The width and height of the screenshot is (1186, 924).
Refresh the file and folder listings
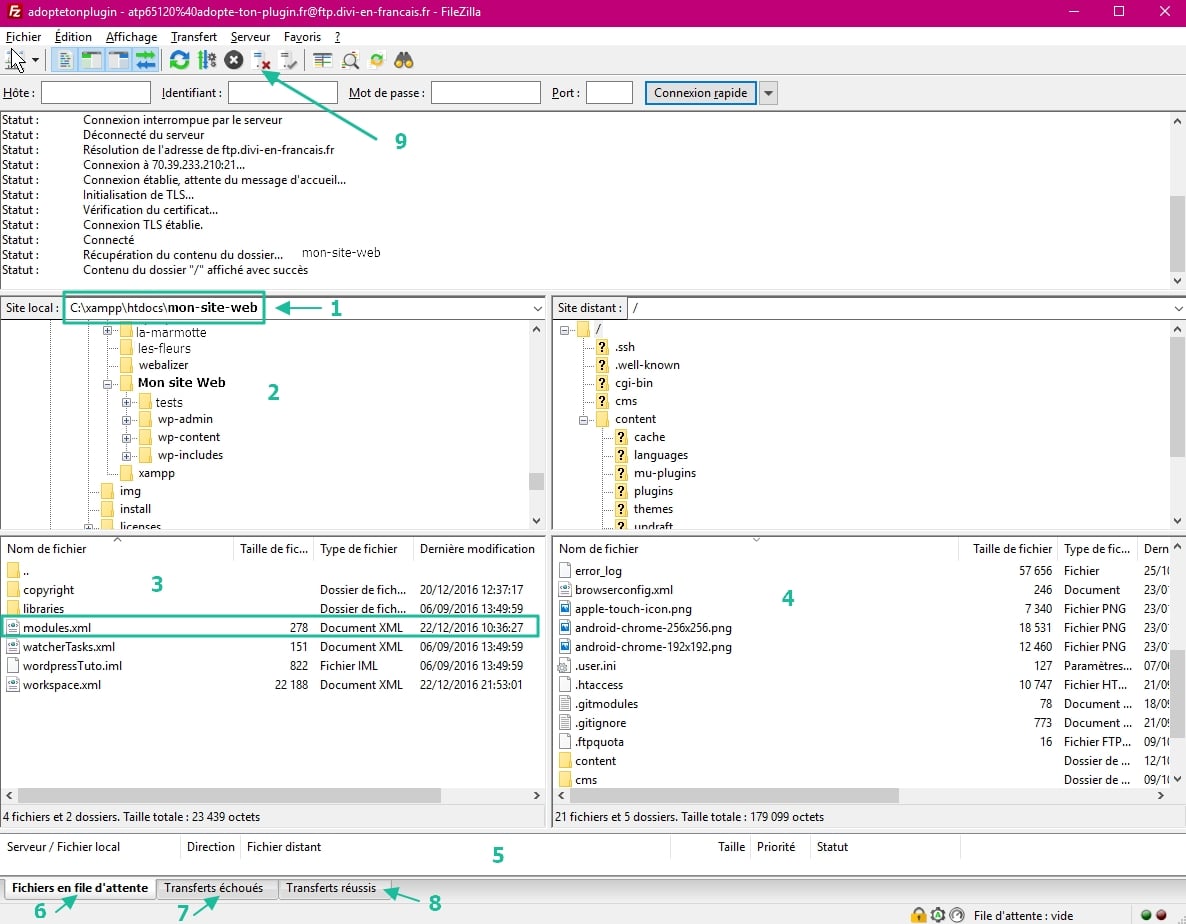[x=180, y=60]
